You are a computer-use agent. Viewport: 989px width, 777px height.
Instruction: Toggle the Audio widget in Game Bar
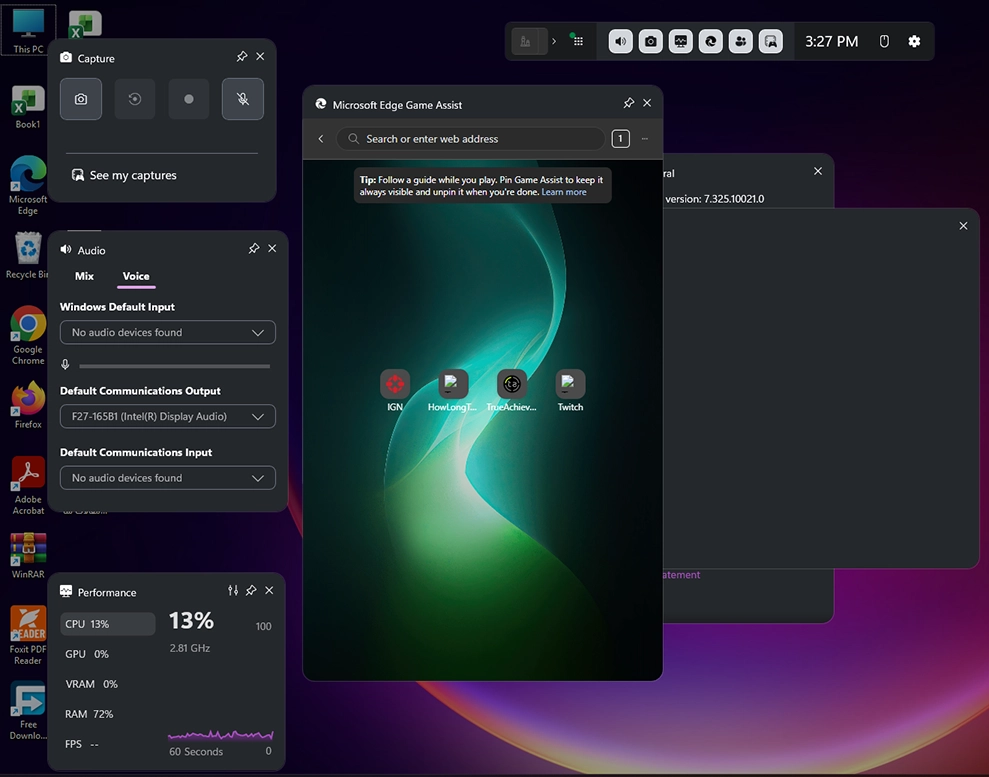click(621, 41)
